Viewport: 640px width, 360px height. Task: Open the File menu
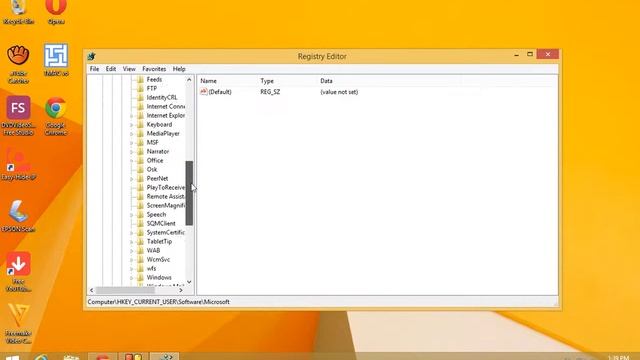(94, 69)
